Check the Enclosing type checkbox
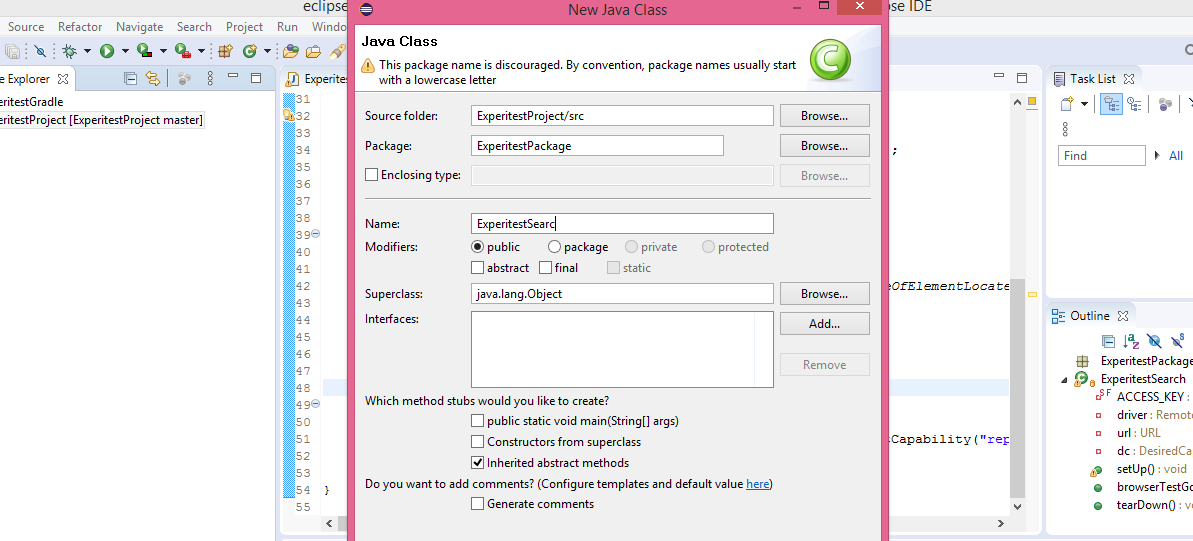Viewport: 1193px width, 541px height. (x=371, y=175)
